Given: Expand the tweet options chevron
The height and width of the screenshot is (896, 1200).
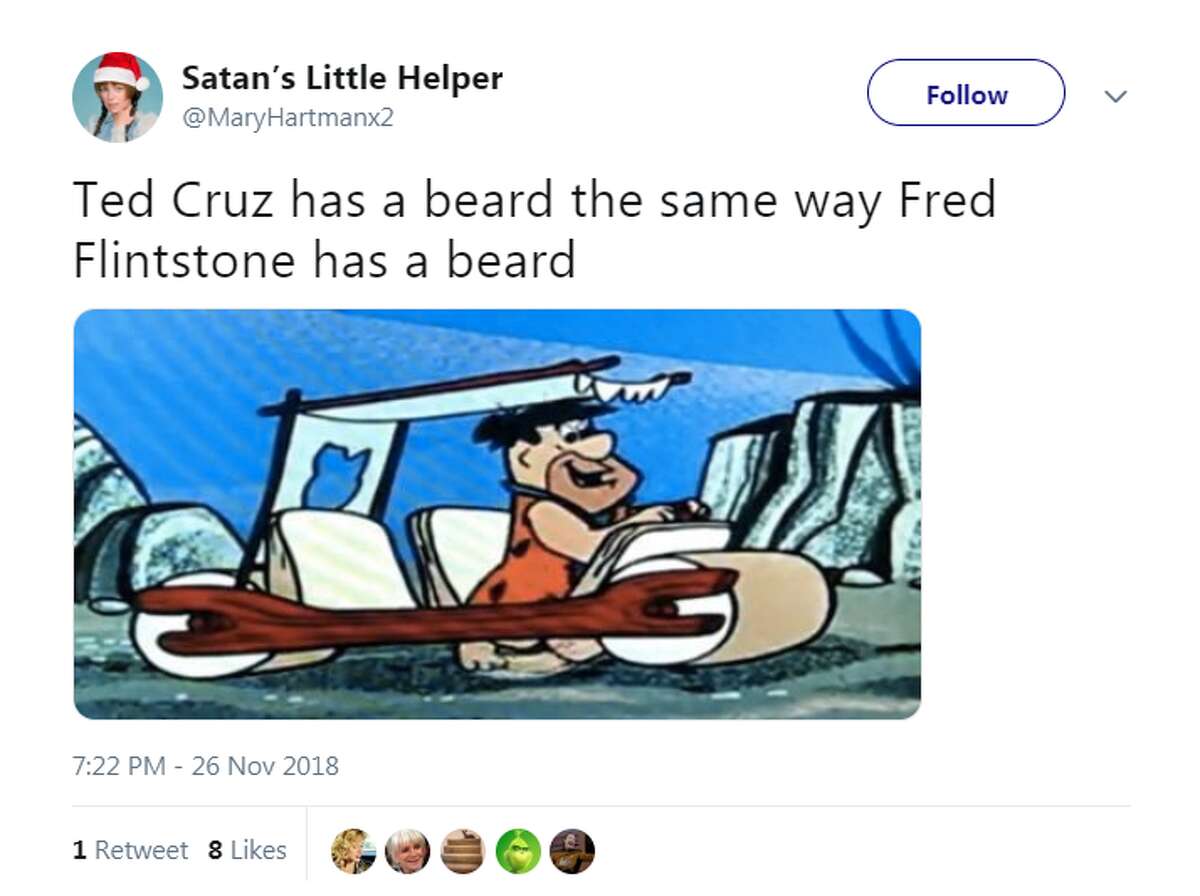Looking at the screenshot, I should pos(1115,96).
